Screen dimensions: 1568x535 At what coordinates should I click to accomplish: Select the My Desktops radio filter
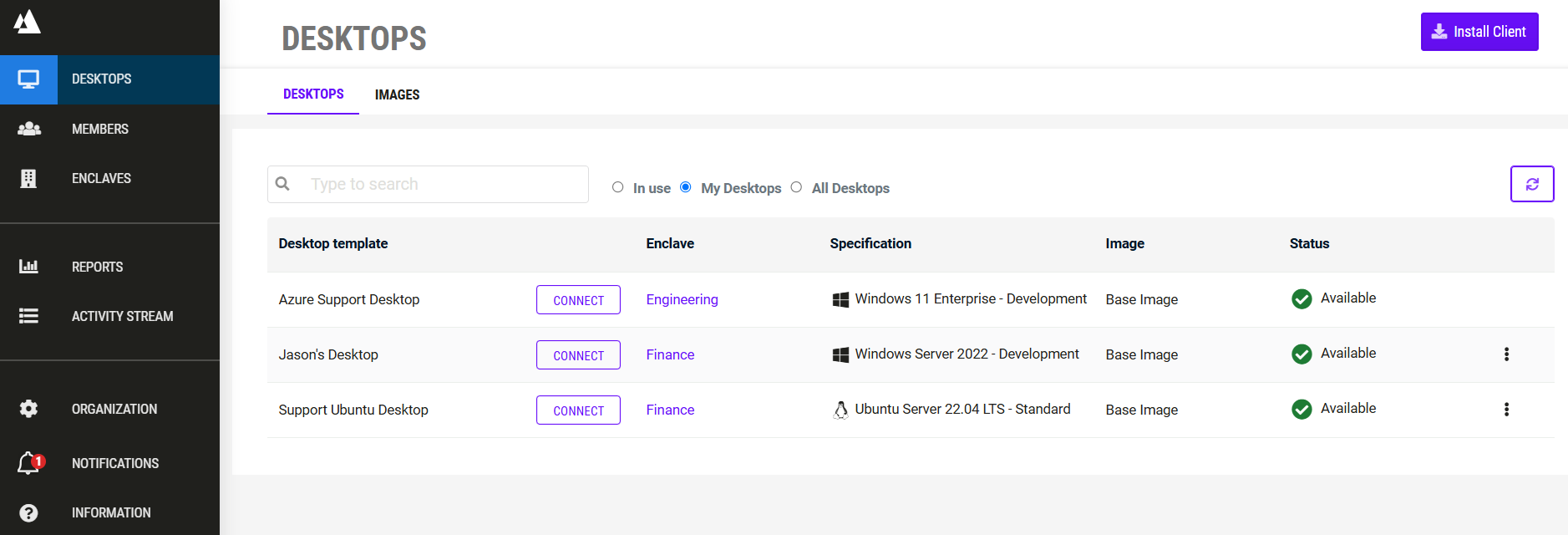point(686,187)
